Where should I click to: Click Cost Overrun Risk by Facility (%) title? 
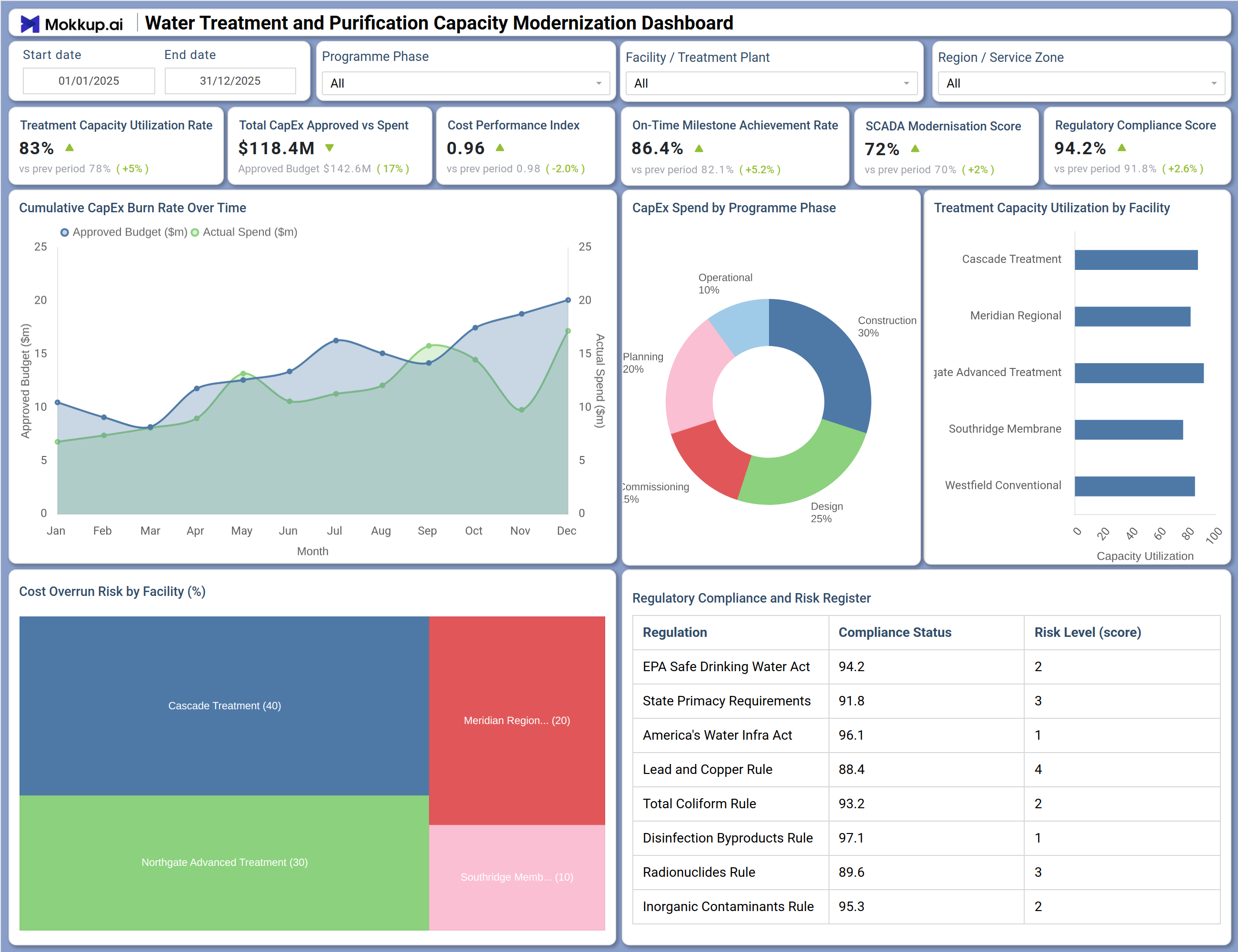click(x=112, y=592)
